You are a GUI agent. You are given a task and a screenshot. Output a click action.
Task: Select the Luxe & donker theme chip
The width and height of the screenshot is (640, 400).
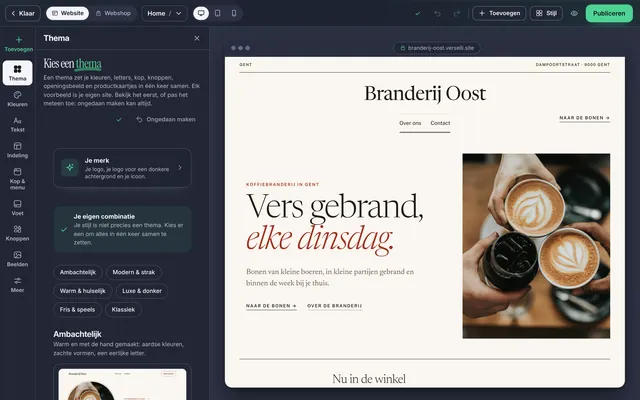click(x=142, y=291)
